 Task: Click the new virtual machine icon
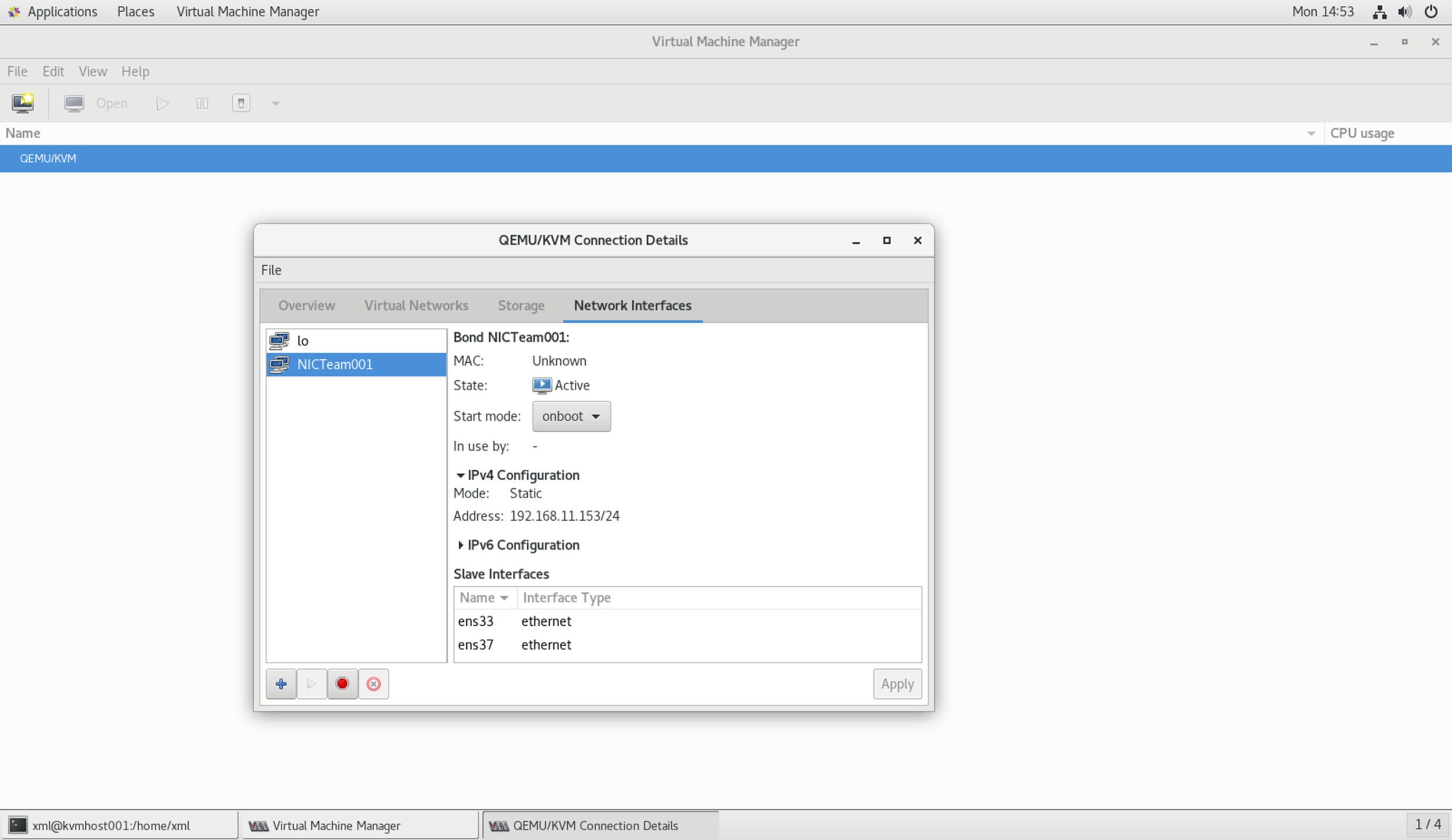click(x=23, y=103)
